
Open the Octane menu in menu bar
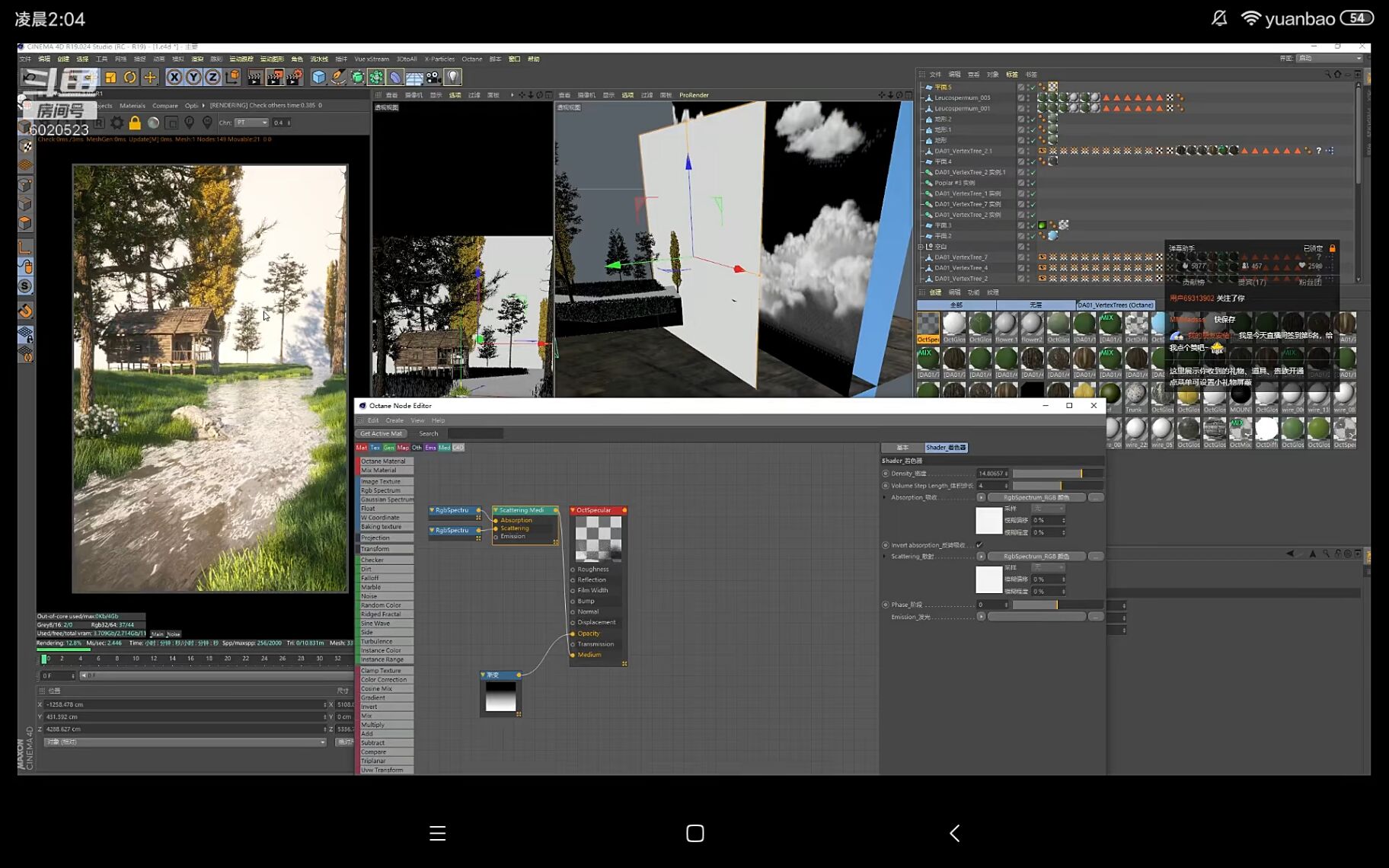tap(471, 59)
